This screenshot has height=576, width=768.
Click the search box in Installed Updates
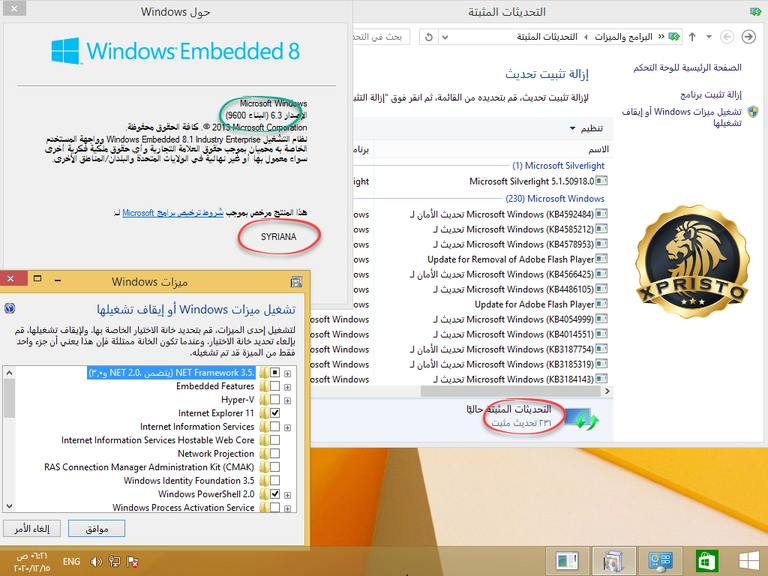tap(383, 37)
